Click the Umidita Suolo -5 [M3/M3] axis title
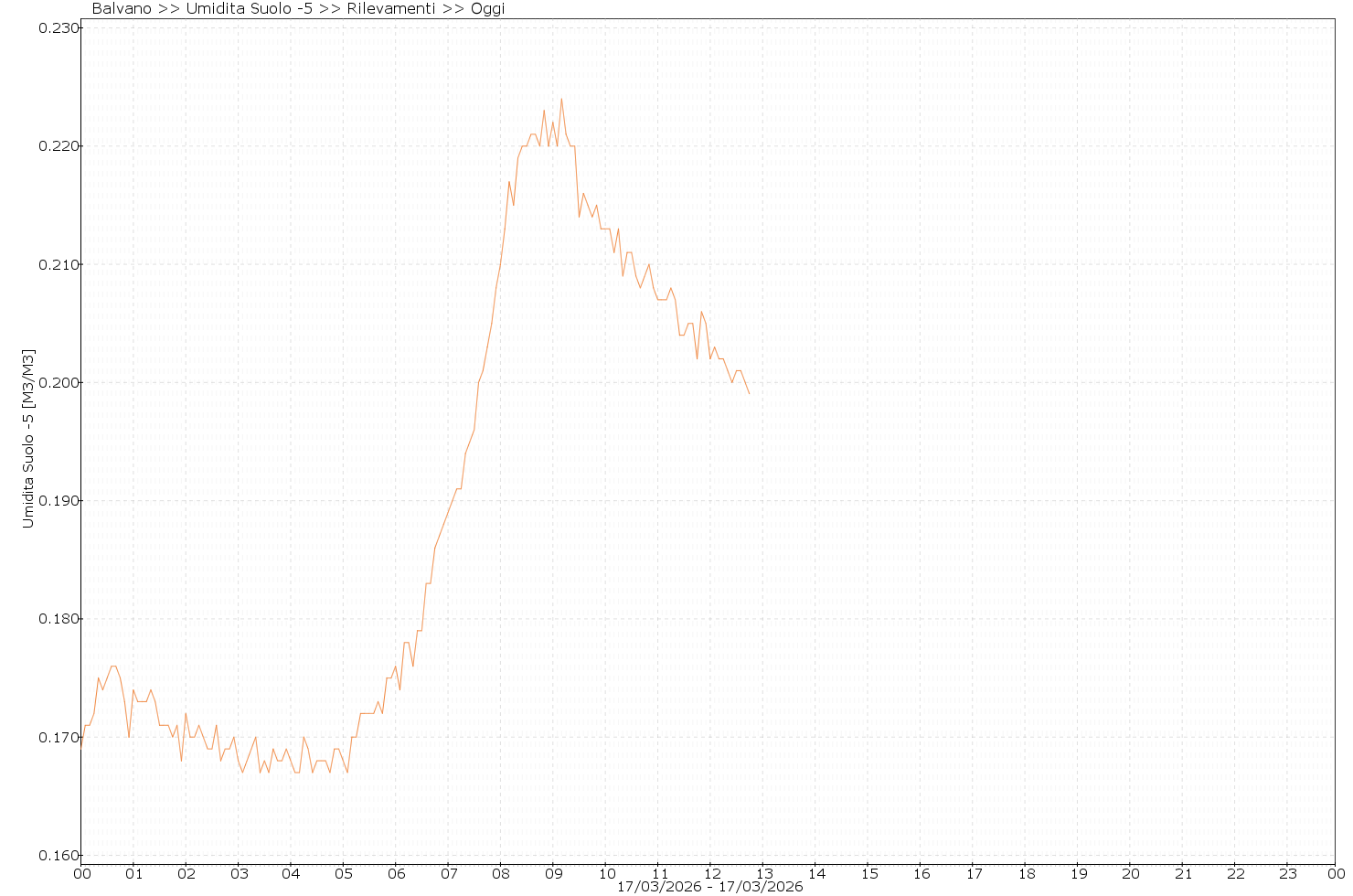This screenshot has width=1353, height=896. pyautogui.click(x=29, y=439)
